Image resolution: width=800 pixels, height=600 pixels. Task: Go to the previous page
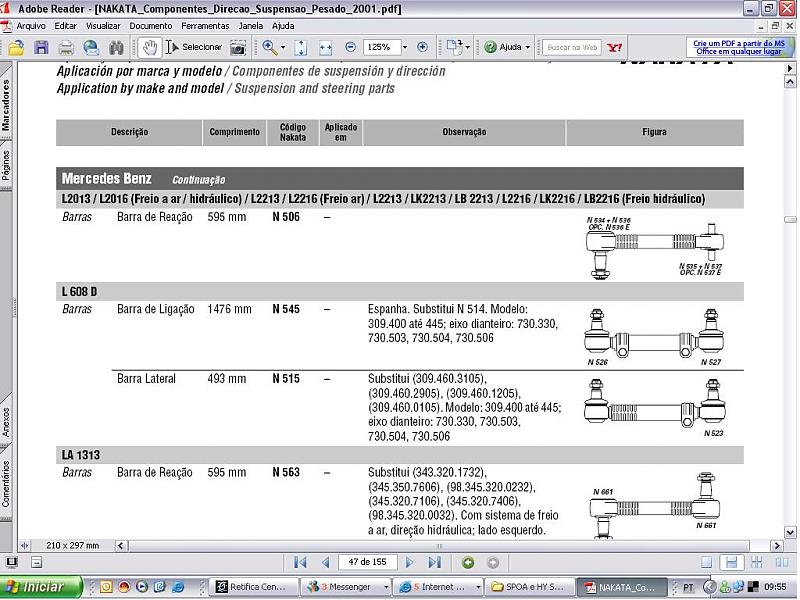(326, 562)
